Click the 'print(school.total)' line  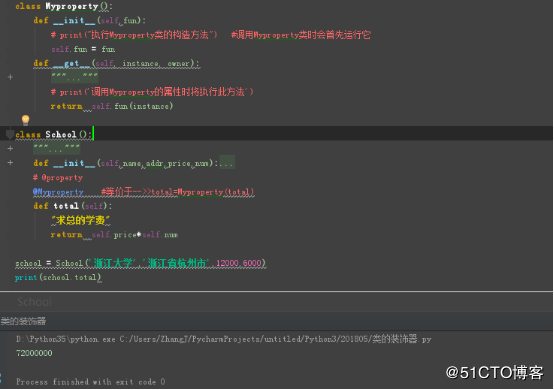click(58, 277)
